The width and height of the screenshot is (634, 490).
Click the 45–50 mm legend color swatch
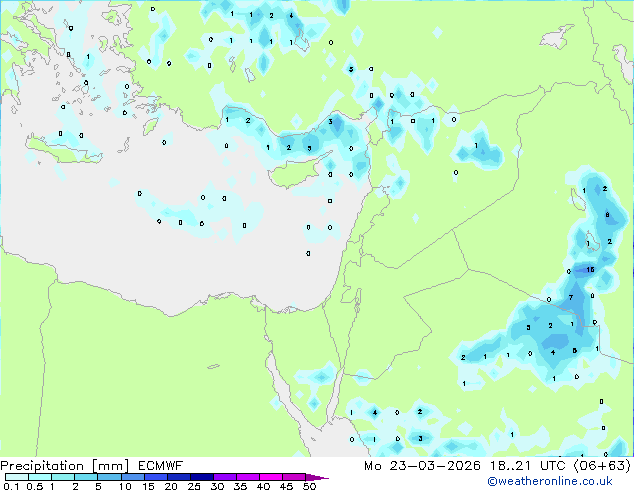(294, 477)
